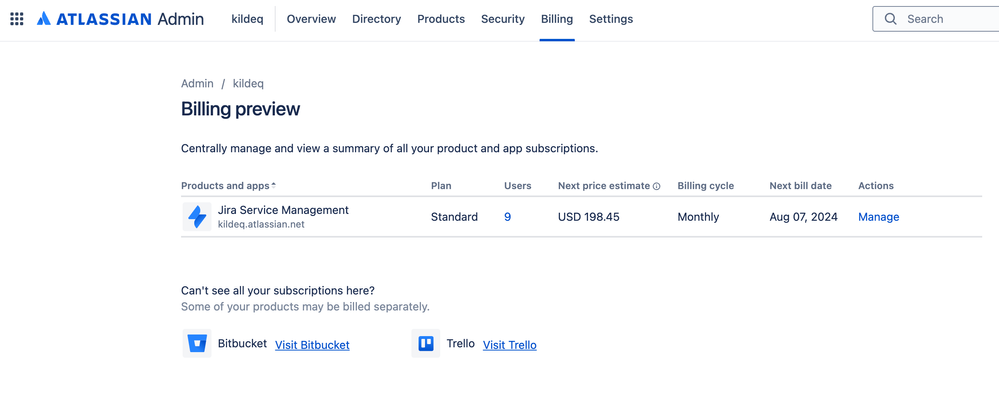Click the Atlassian Admin logo
Image resolution: width=999 pixels, height=395 pixels.
(120, 19)
